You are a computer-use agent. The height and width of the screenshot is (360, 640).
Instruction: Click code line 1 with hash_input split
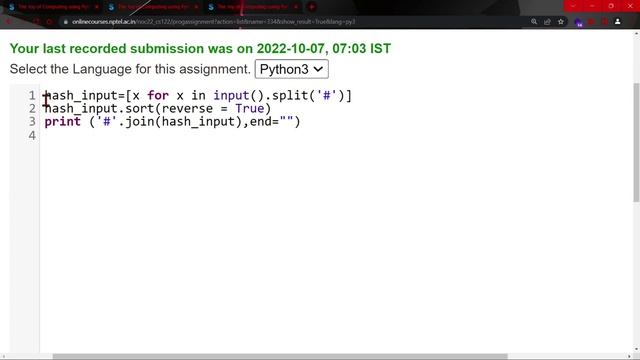(198, 96)
